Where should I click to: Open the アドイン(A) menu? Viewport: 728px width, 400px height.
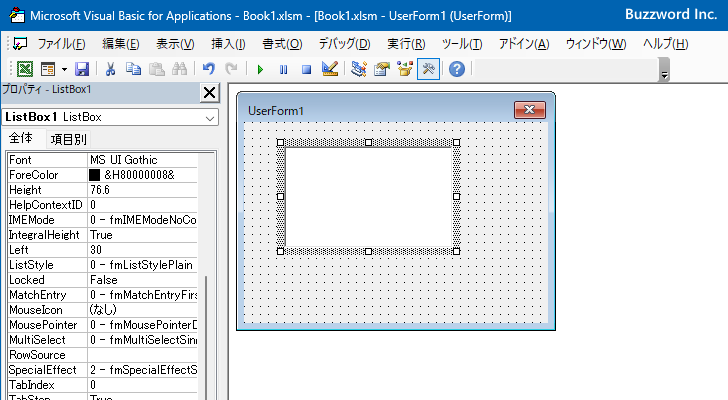click(524, 44)
